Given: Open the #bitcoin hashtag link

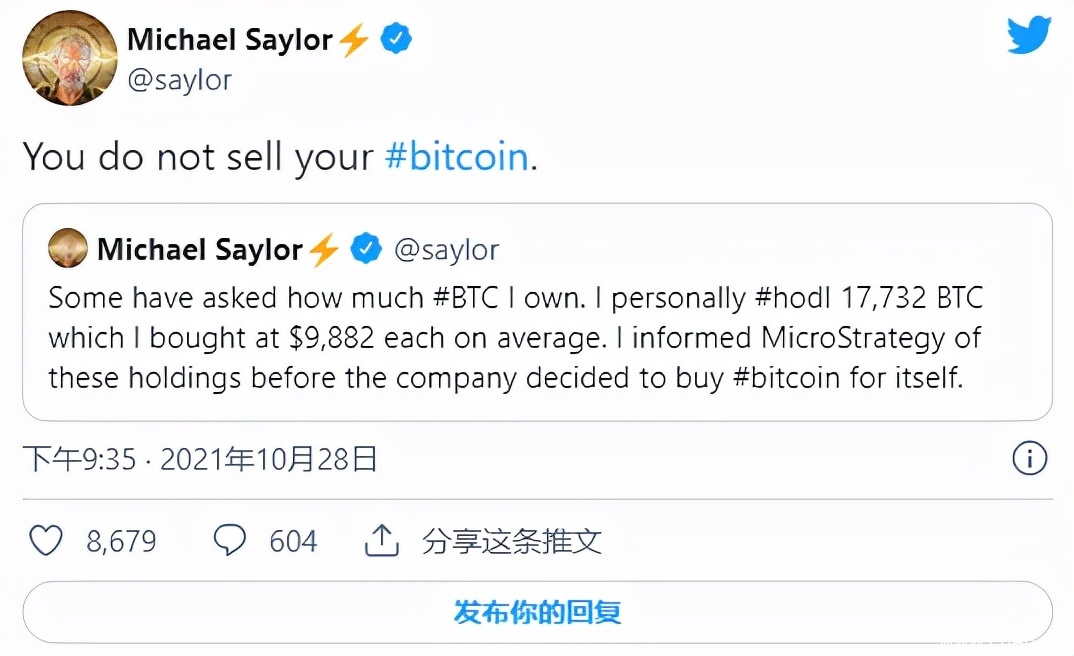Looking at the screenshot, I should coord(457,157).
